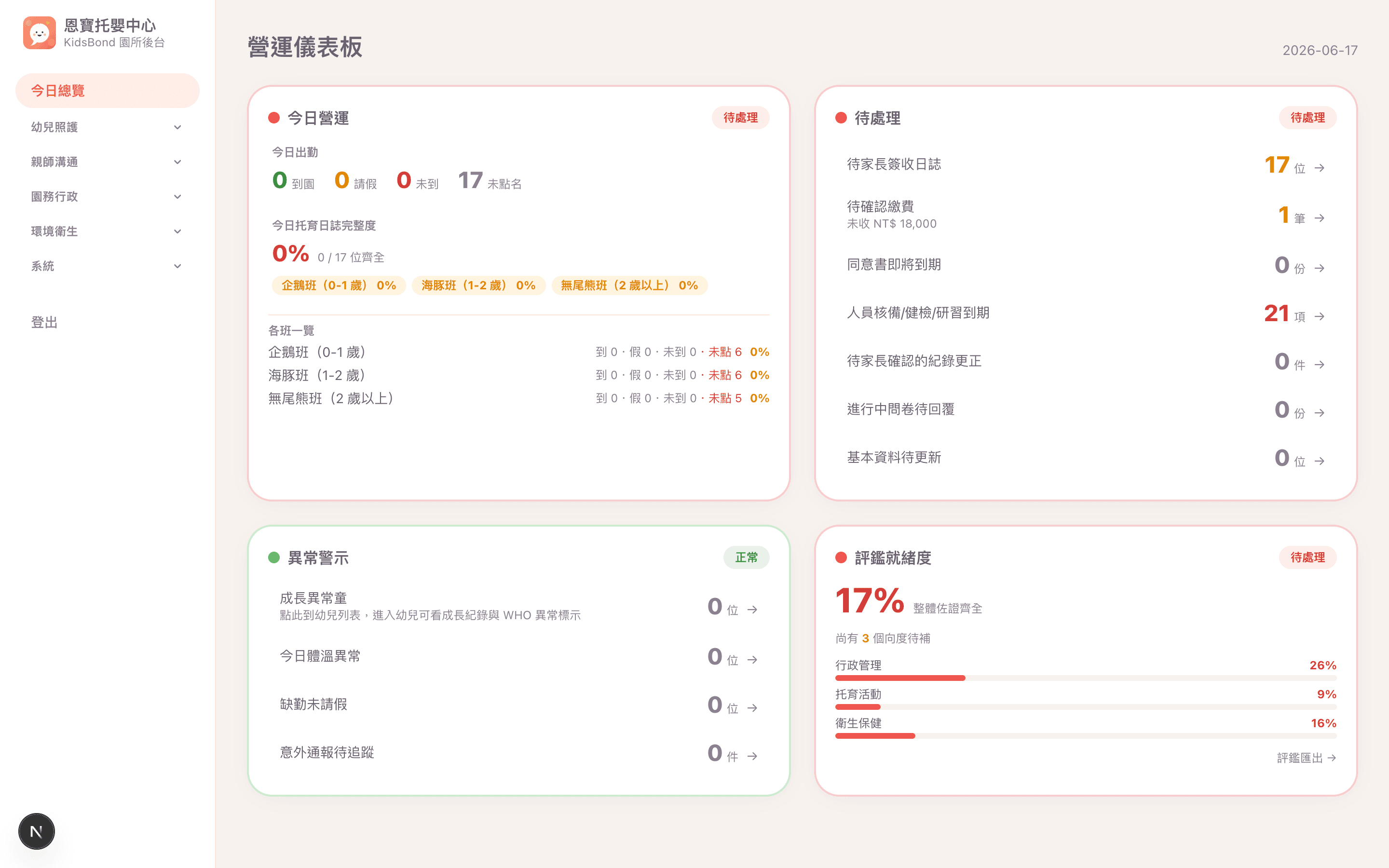
Task: Click 待處理 badge in 今日營運 card
Action: click(x=740, y=118)
